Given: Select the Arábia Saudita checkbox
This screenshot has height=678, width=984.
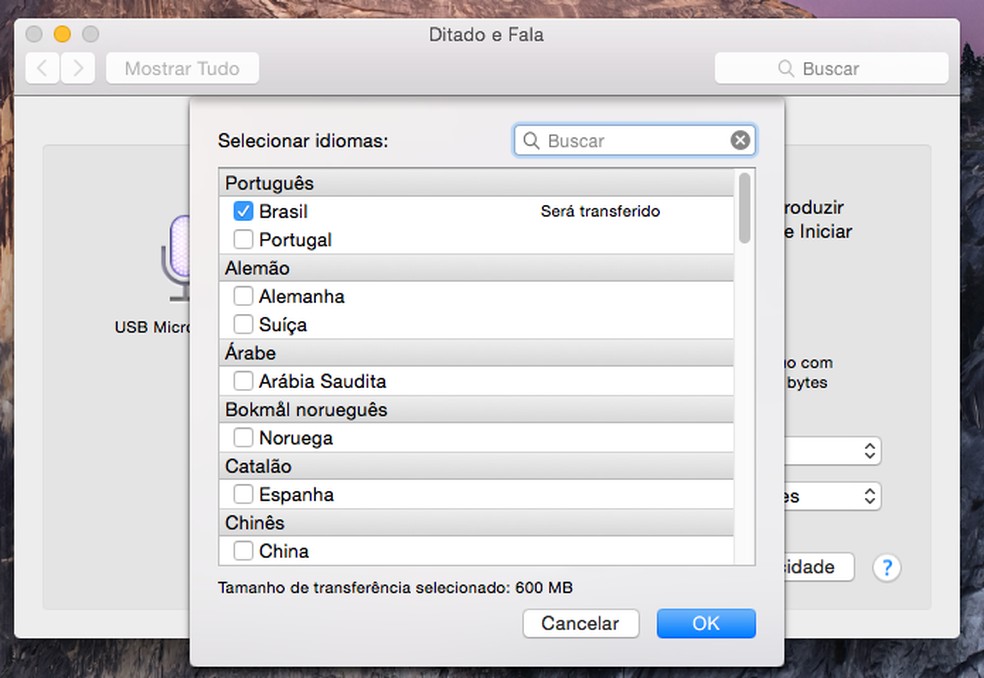Looking at the screenshot, I should tap(243, 382).
